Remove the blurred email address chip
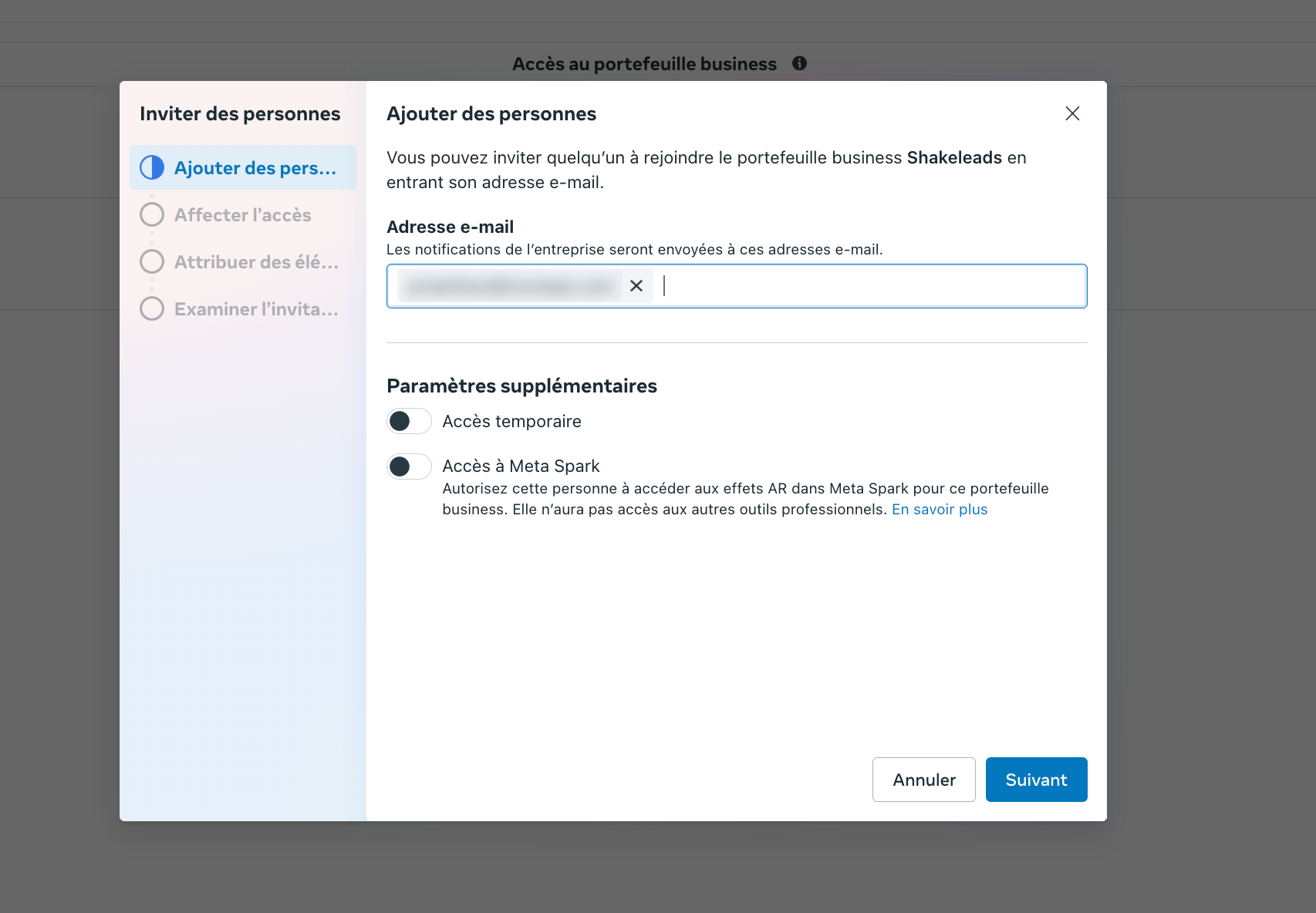The image size is (1316, 913). pyautogui.click(x=636, y=286)
